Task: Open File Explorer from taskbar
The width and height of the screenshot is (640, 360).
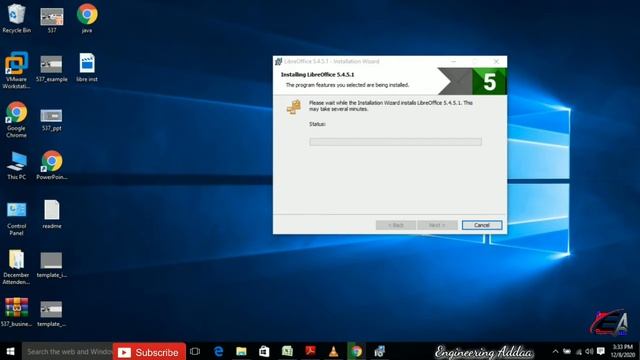Action: click(x=241, y=351)
